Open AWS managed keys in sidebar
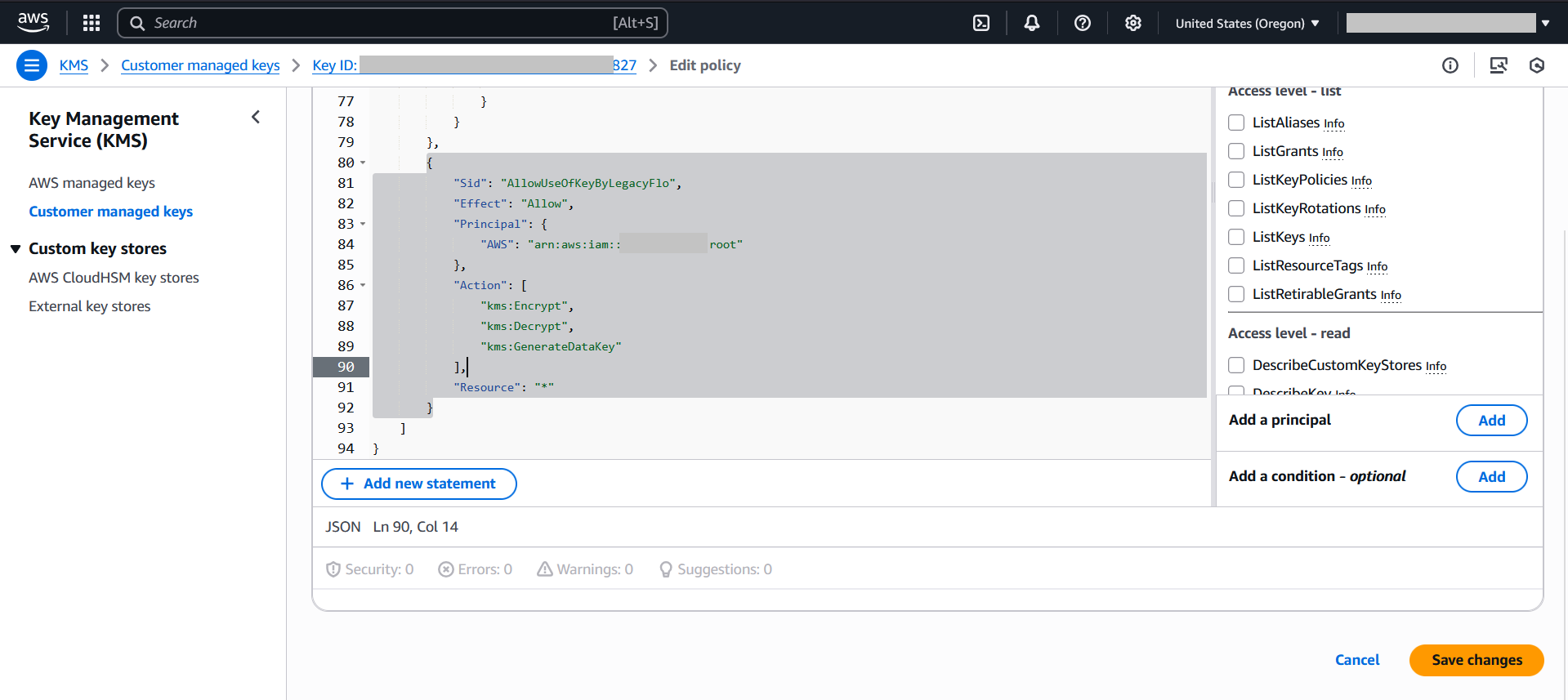 point(92,183)
